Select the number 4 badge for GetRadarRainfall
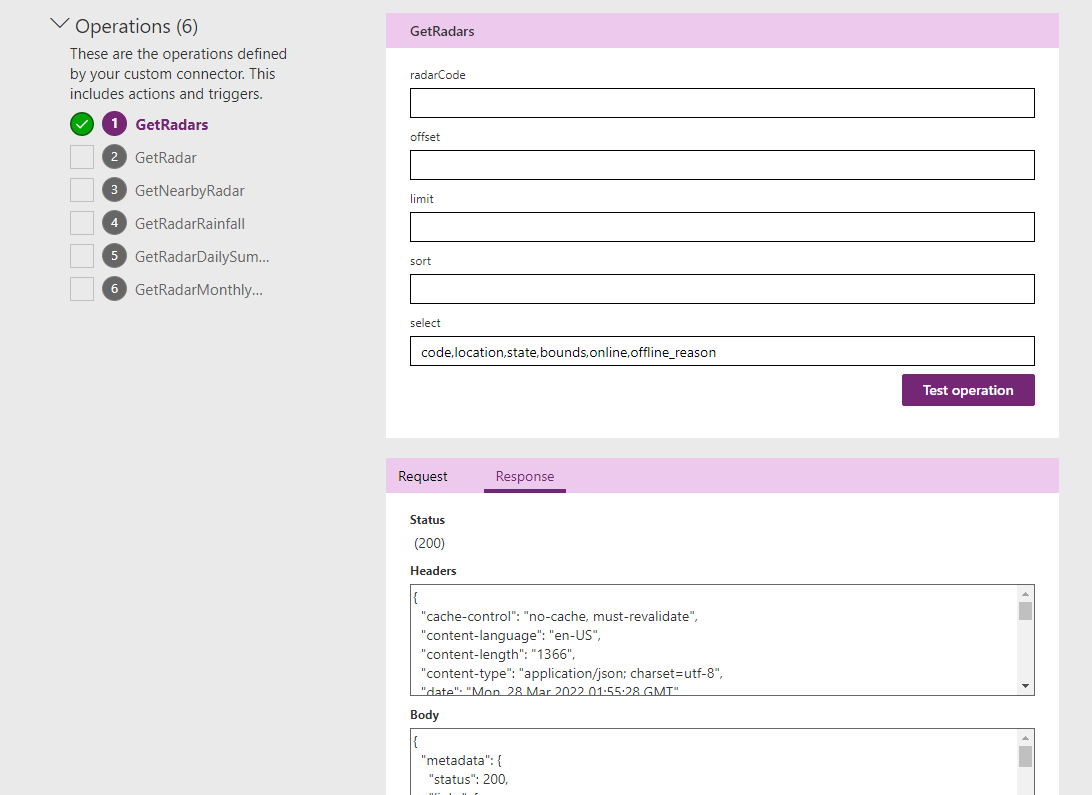This screenshot has height=795, width=1092. point(114,223)
